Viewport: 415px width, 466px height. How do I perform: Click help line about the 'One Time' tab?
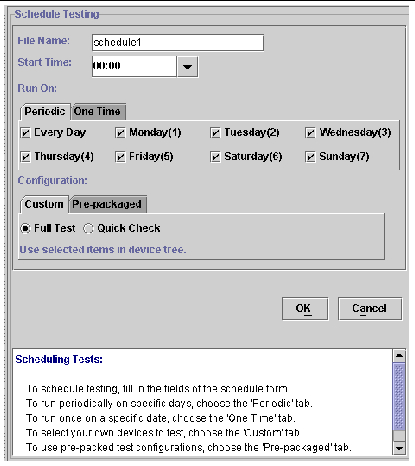tap(161, 418)
